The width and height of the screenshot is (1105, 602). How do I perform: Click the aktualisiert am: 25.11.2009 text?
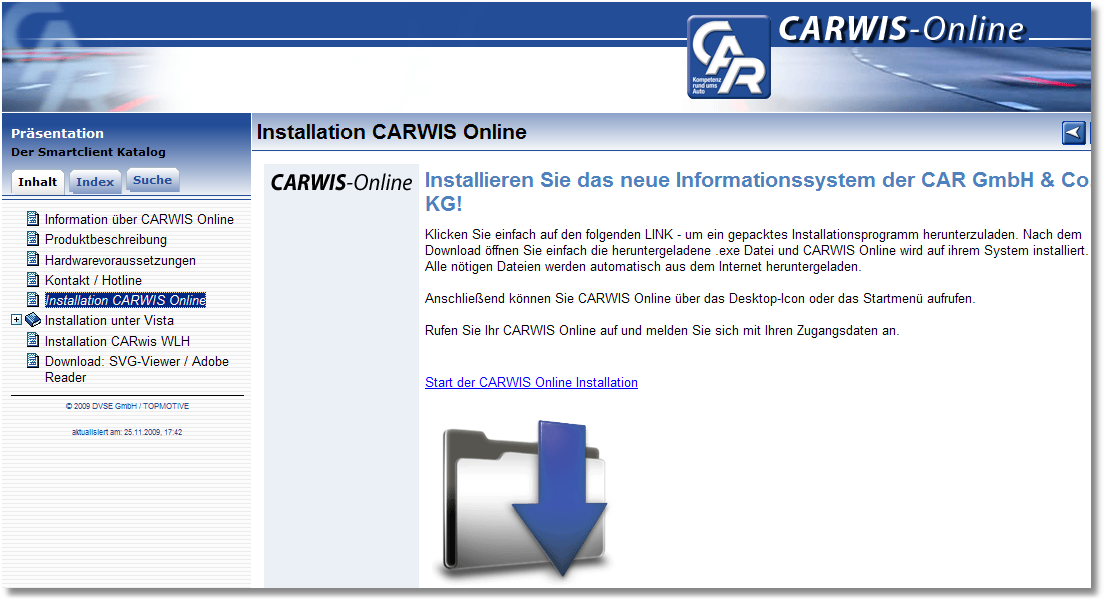127,432
